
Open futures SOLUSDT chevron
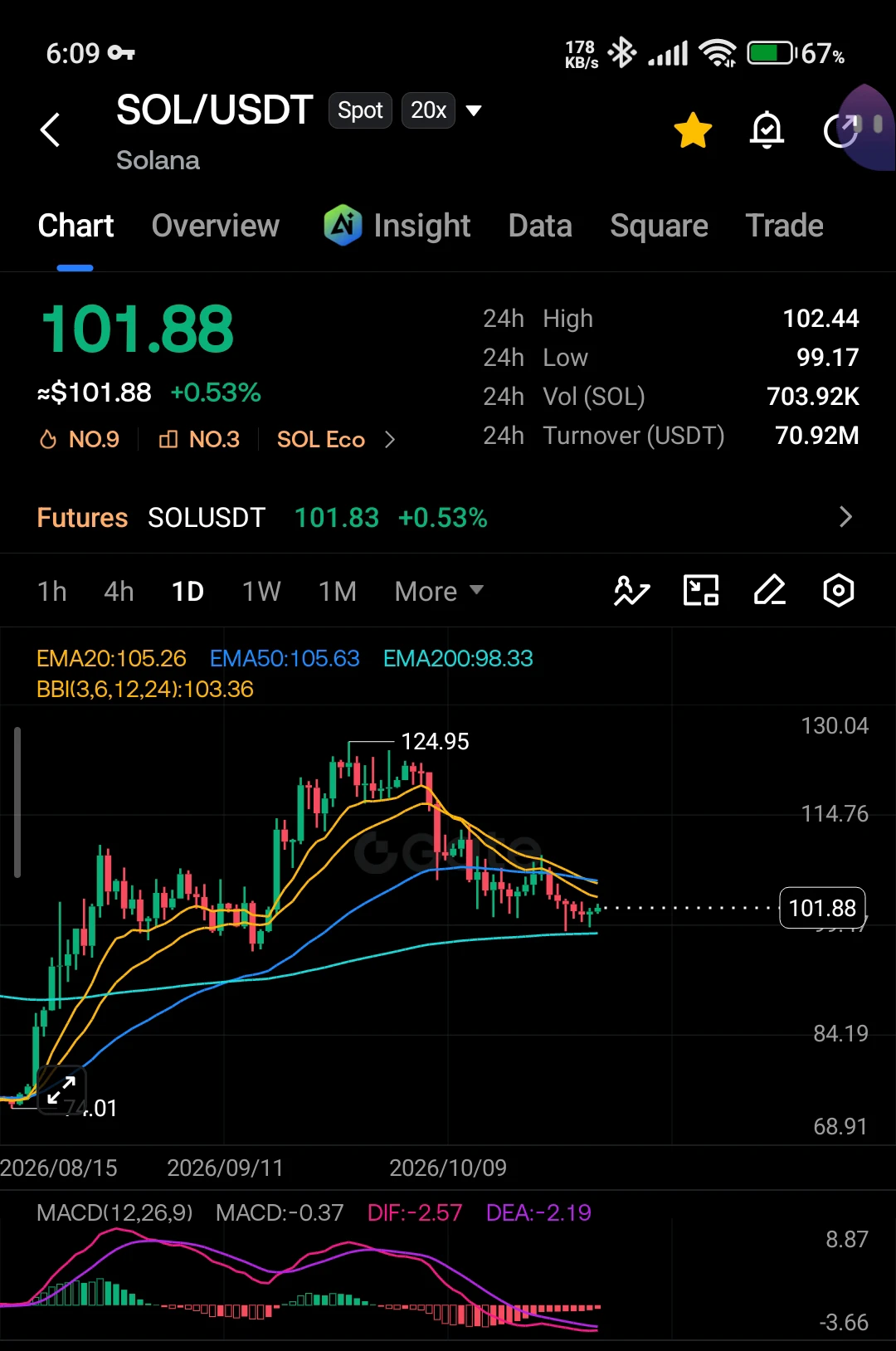845,517
